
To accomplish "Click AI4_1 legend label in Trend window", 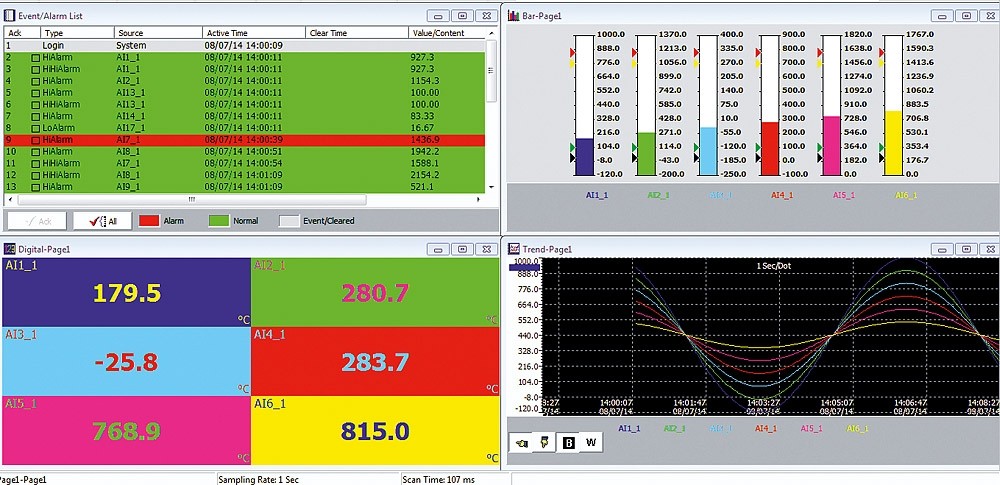I will 766,429.
